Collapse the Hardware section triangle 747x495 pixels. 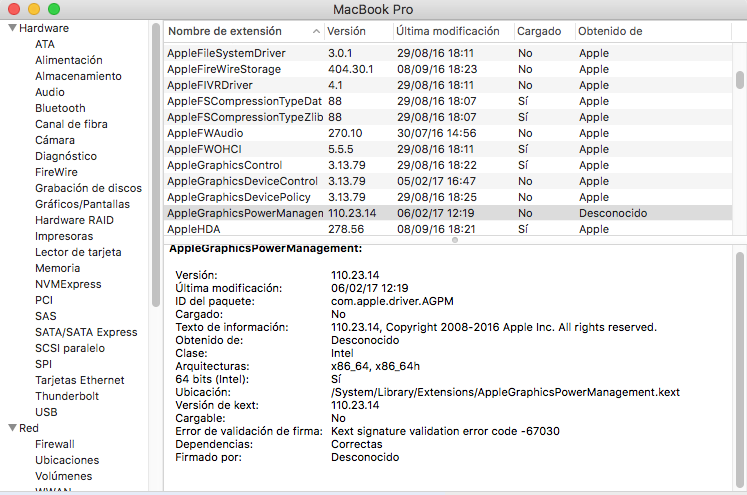(x=10, y=28)
